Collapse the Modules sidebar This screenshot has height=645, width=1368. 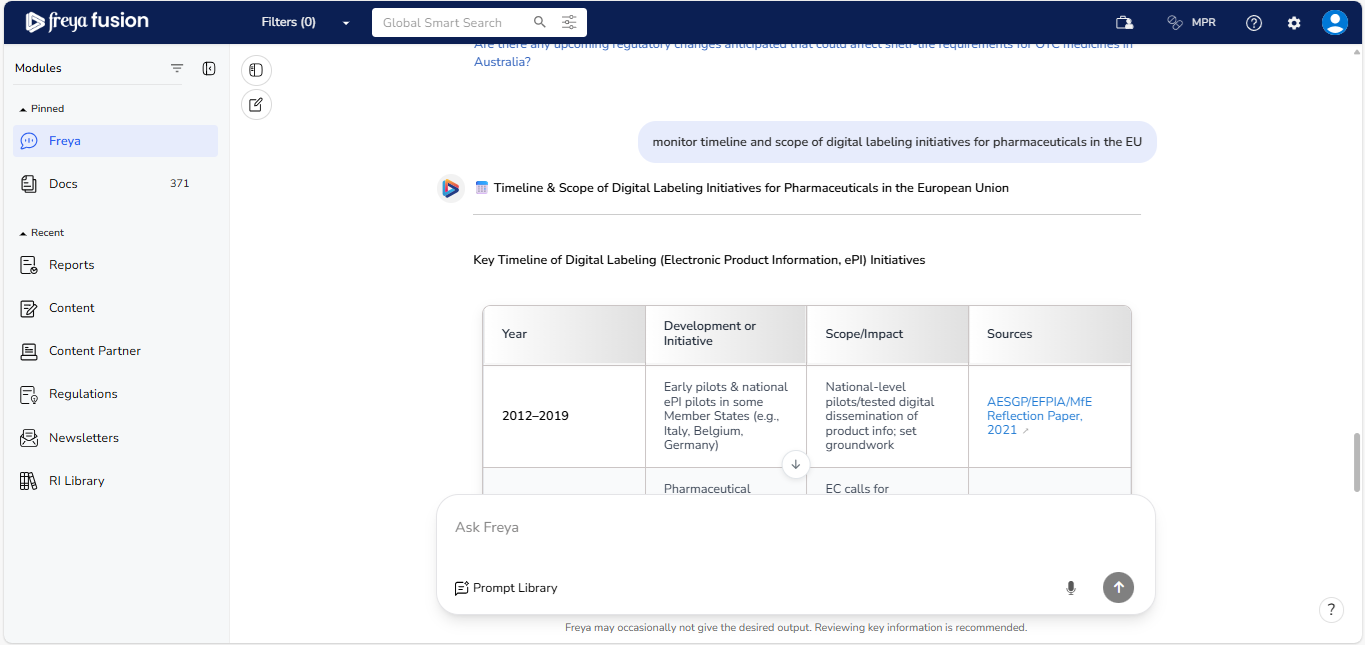pos(209,68)
